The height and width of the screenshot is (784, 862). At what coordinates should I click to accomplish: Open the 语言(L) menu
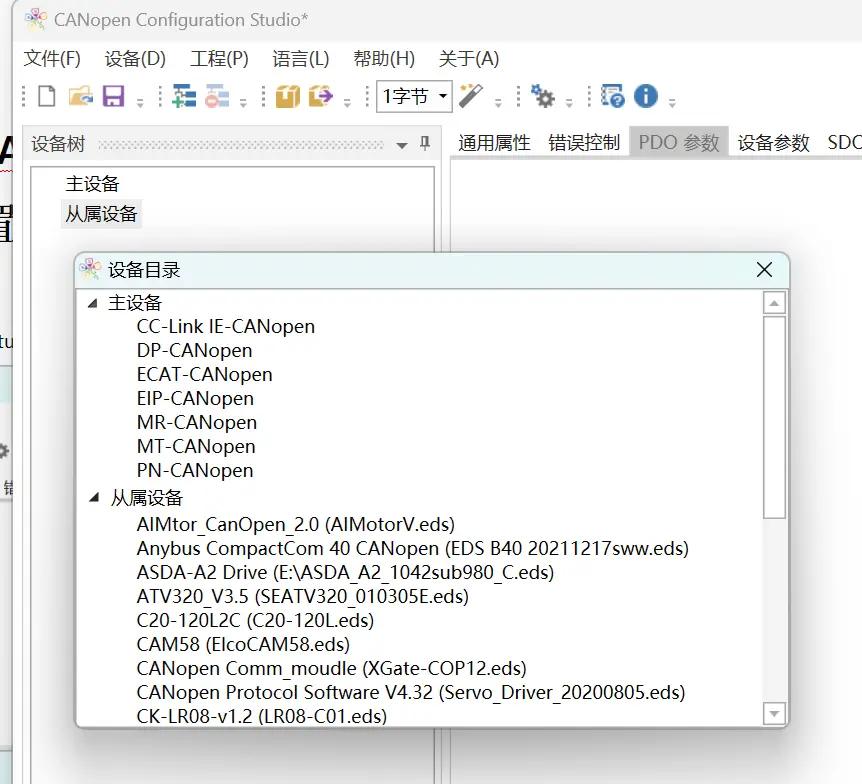coord(301,58)
